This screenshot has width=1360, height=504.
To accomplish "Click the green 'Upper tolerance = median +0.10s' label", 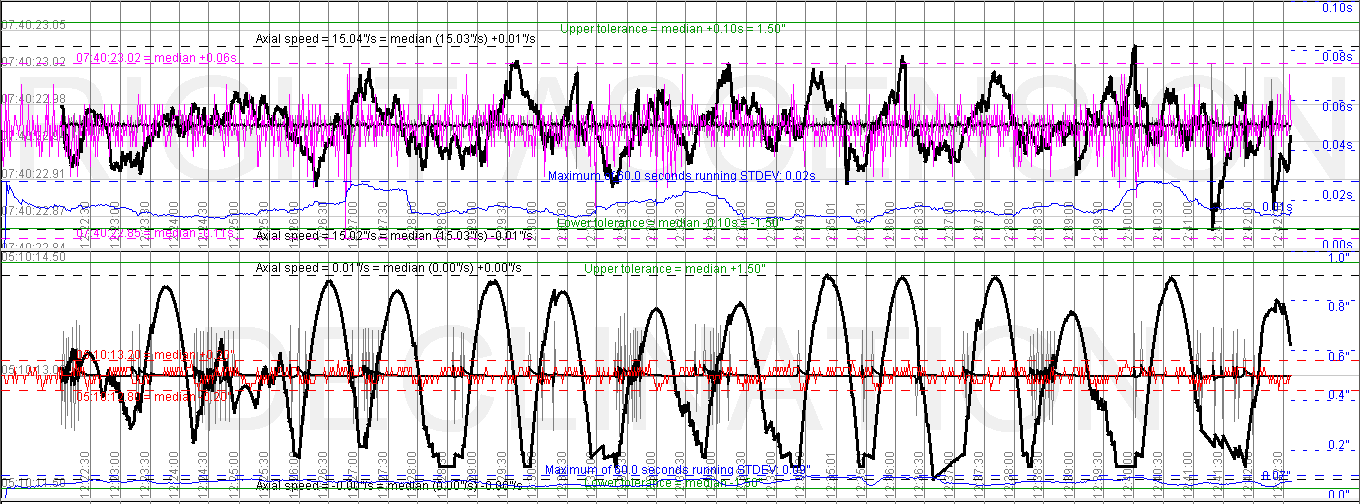I will tap(672, 28).
